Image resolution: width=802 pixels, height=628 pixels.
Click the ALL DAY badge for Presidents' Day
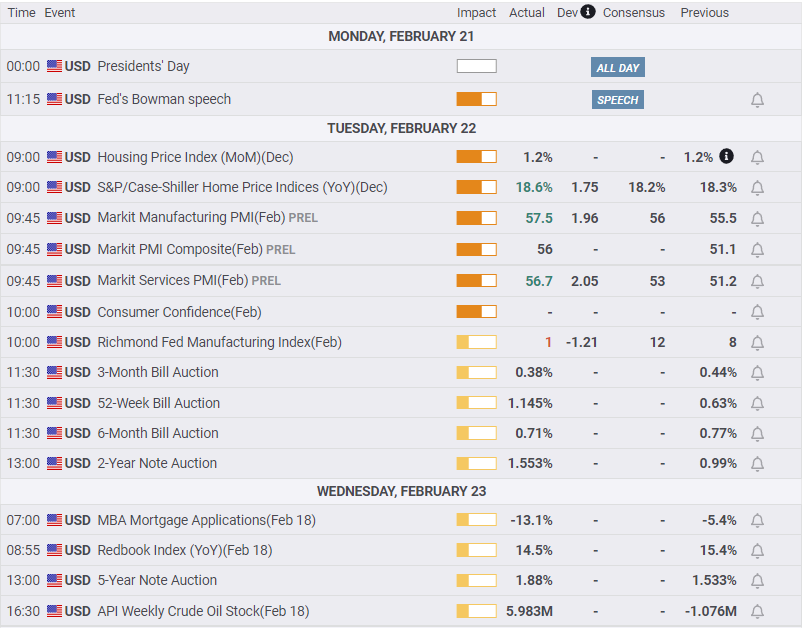pos(617,67)
